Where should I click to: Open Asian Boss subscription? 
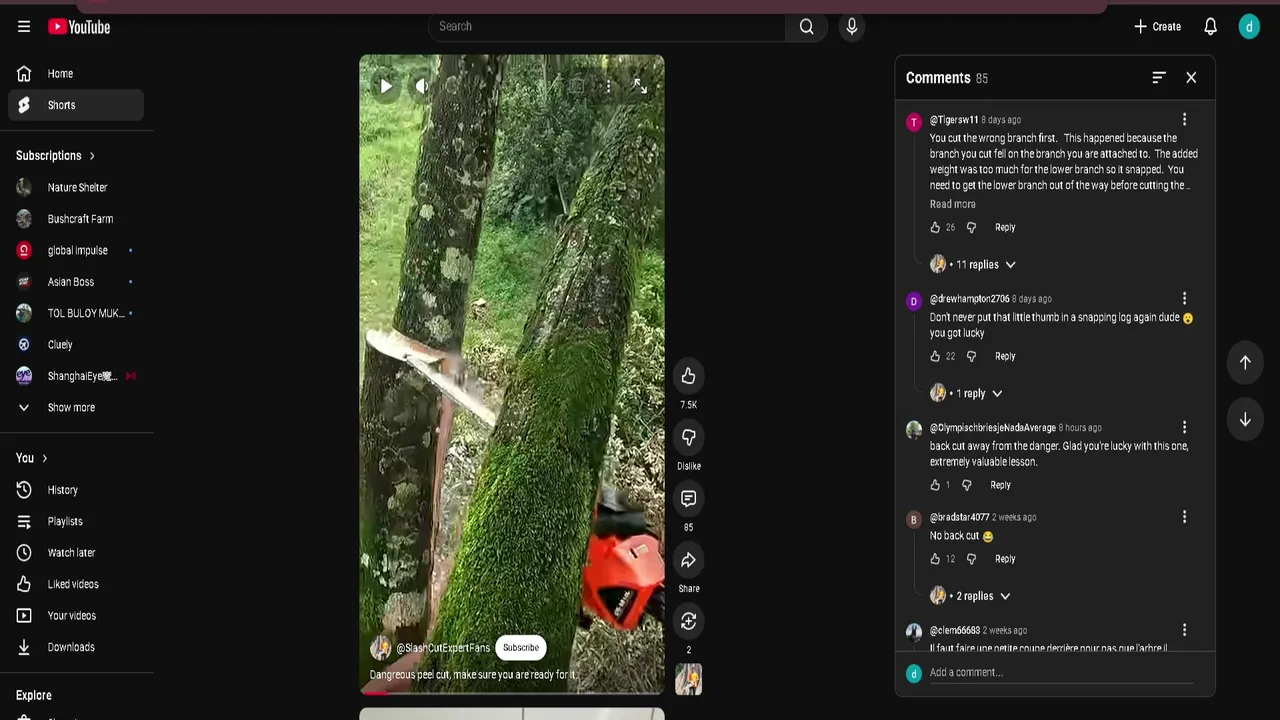click(x=76, y=282)
